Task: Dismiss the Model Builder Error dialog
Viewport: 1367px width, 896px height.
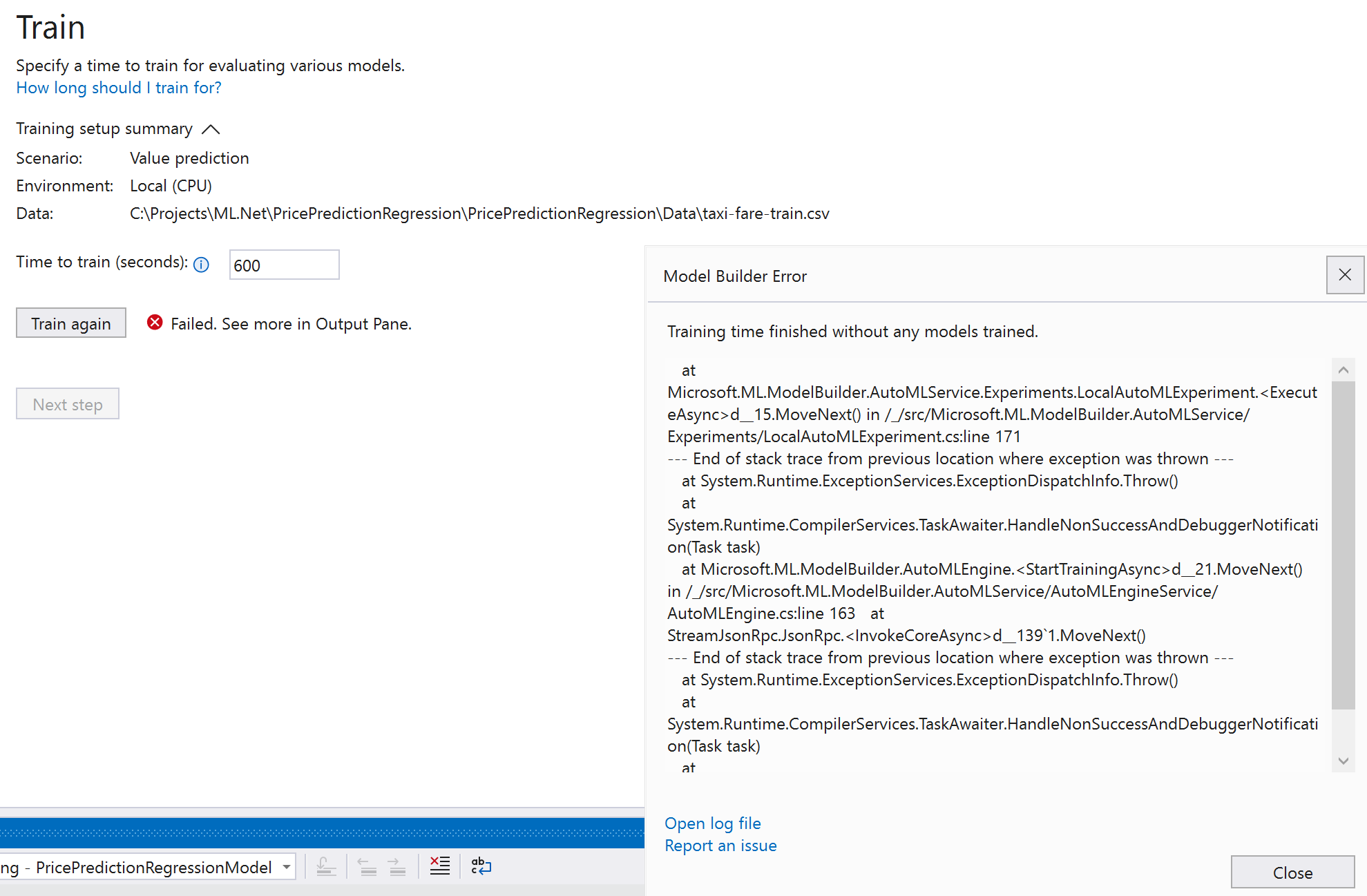Action: pos(1345,275)
